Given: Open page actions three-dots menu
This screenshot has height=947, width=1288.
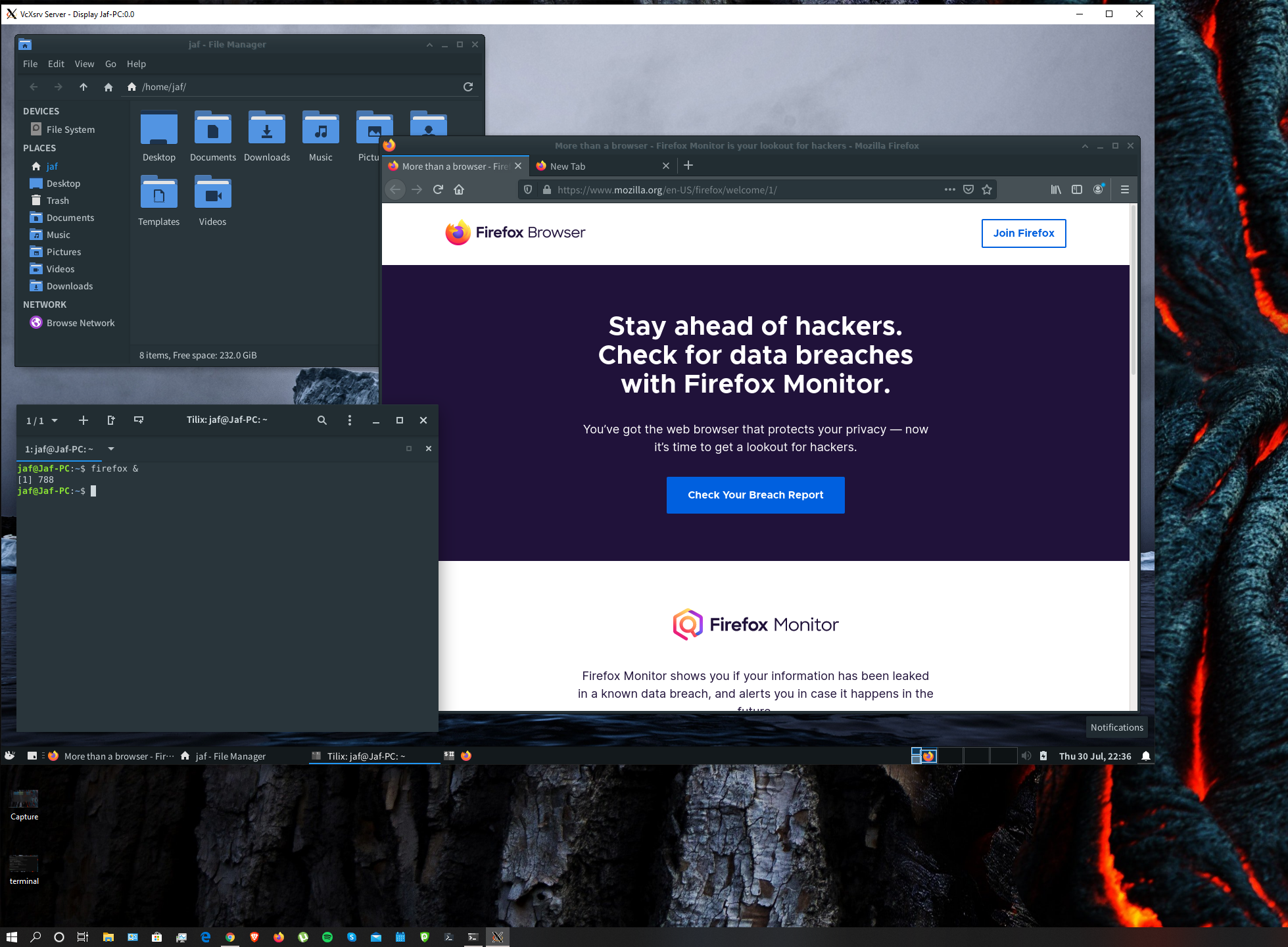Looking at the screenshot, I should click(x=949, y=189).
